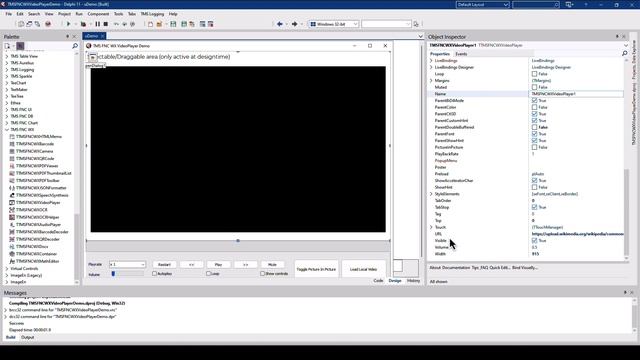Click the Open file toolbar icon

[x=159, y=24]
